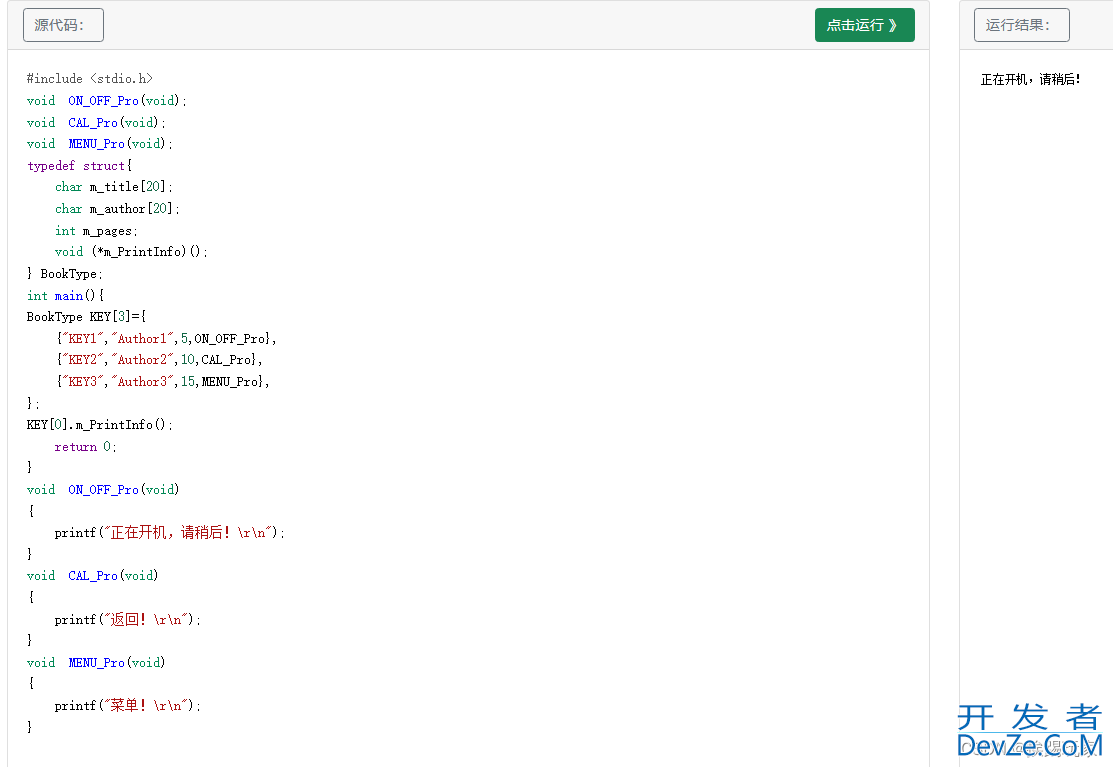Click the #include <stdio.h> line
Viewport: 1113px width, 767px height.
(90, 79)
